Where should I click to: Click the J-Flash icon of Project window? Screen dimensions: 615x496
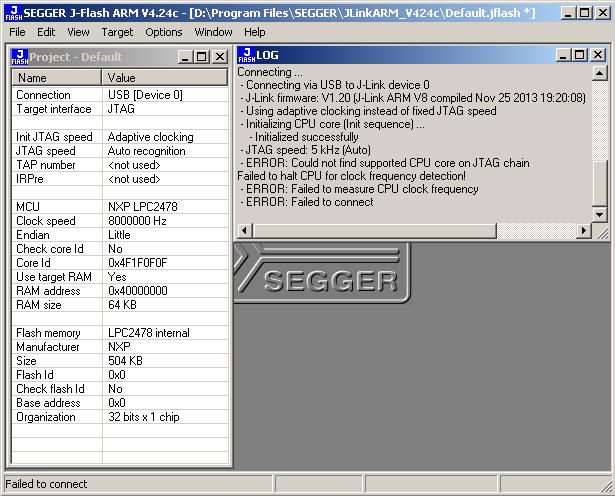coord(20,57)
